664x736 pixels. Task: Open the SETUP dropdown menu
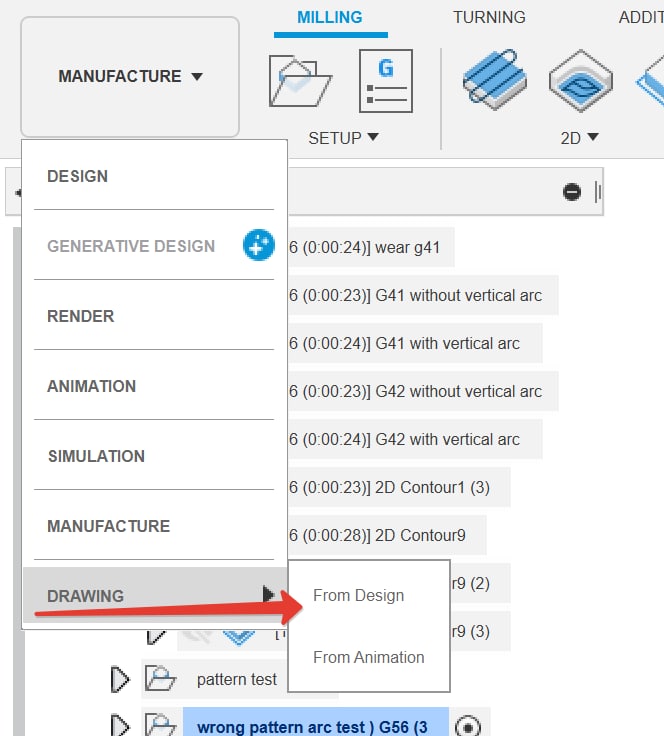click(x=343, y=138)
